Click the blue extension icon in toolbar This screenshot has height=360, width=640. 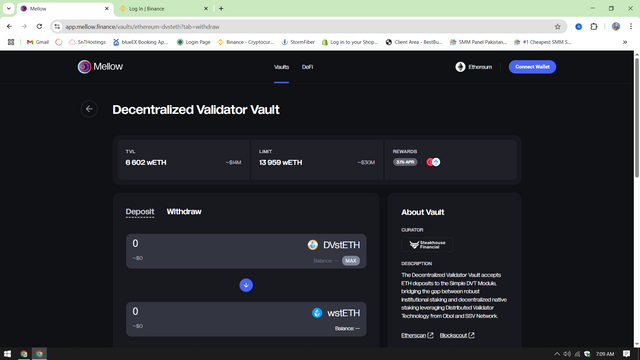pyautogui.click(x=578, y=27)
